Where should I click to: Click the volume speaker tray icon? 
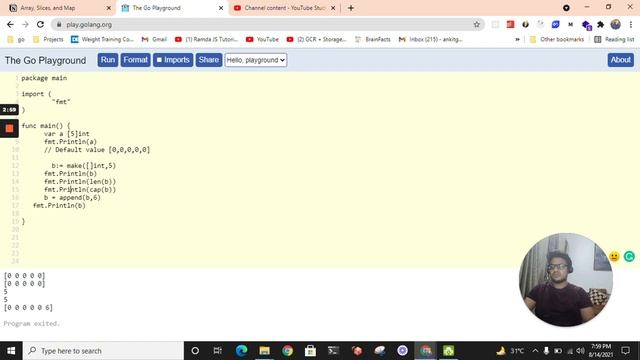pos(580,351)
